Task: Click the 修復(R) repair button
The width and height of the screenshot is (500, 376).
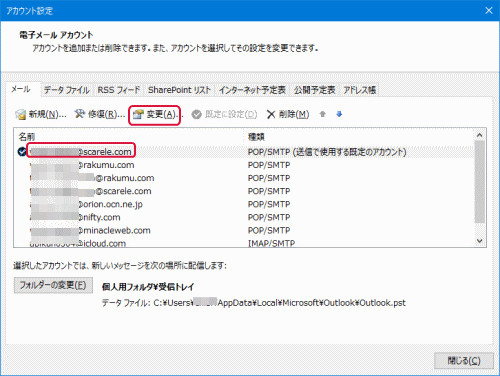Action: pyautogui.click(x=100, y=114)
